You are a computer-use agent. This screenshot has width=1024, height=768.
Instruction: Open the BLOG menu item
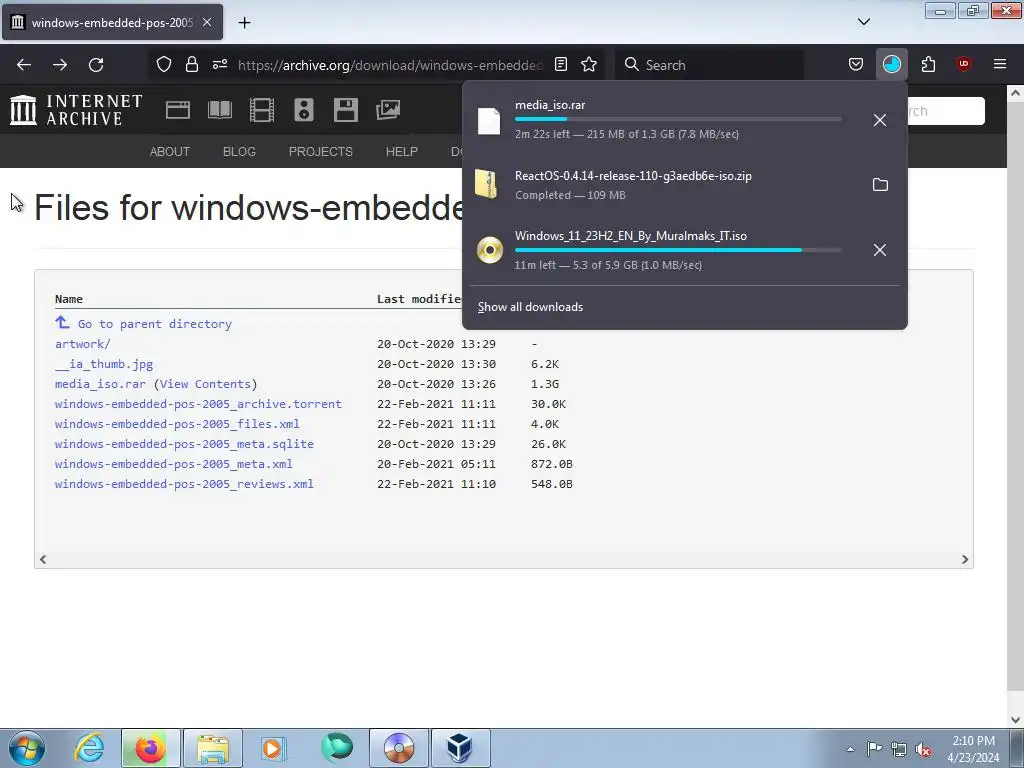click(239, 152)
